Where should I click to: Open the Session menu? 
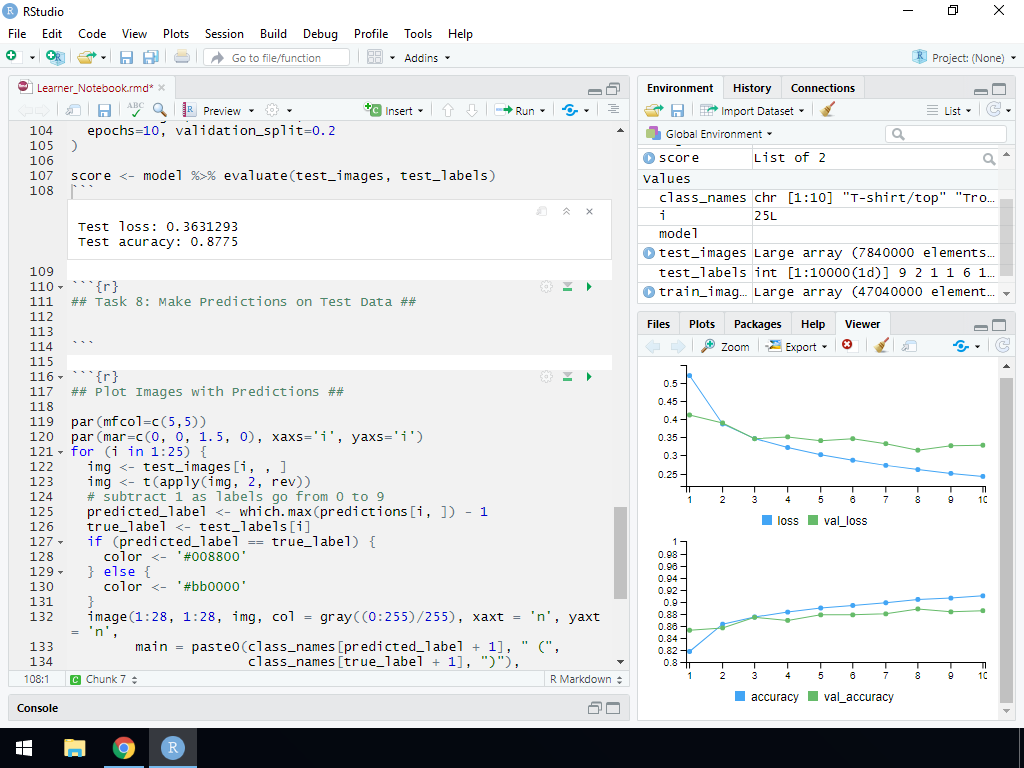click(x=224, y=34)
